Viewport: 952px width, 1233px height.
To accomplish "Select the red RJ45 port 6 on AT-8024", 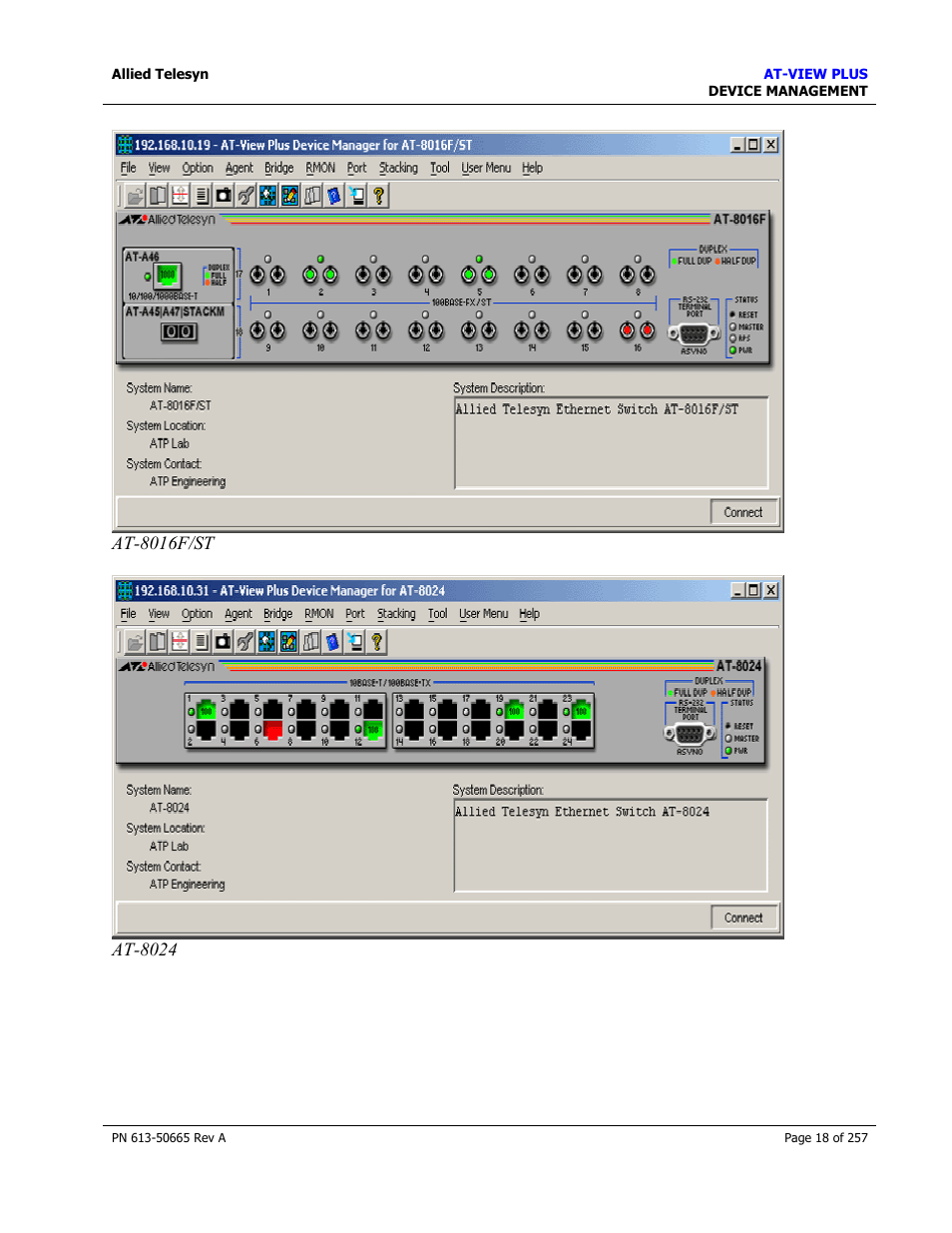I will click(273, 730).
